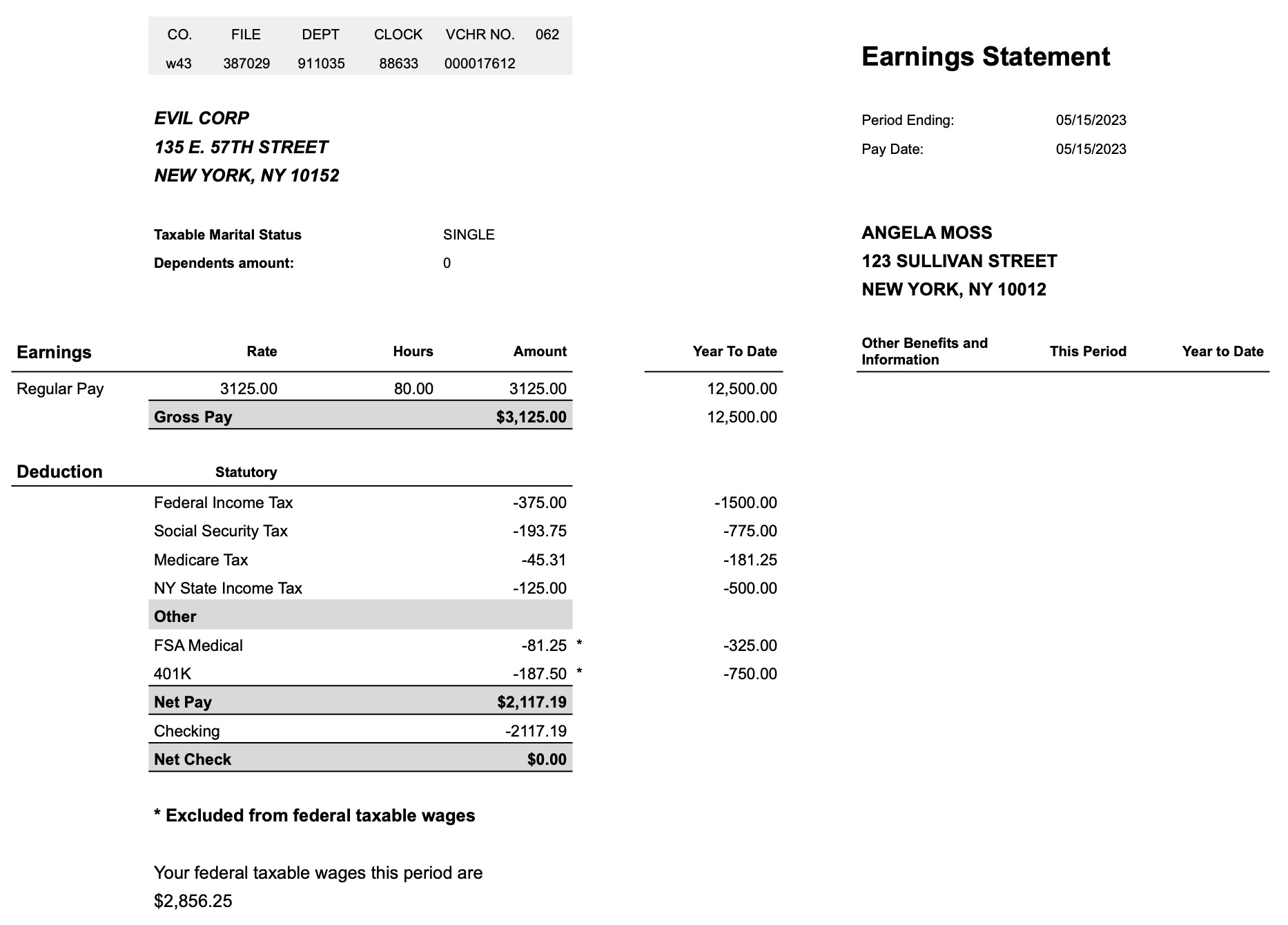
Task: Click the Checking amount -2117.19
Action: [536, 731]
